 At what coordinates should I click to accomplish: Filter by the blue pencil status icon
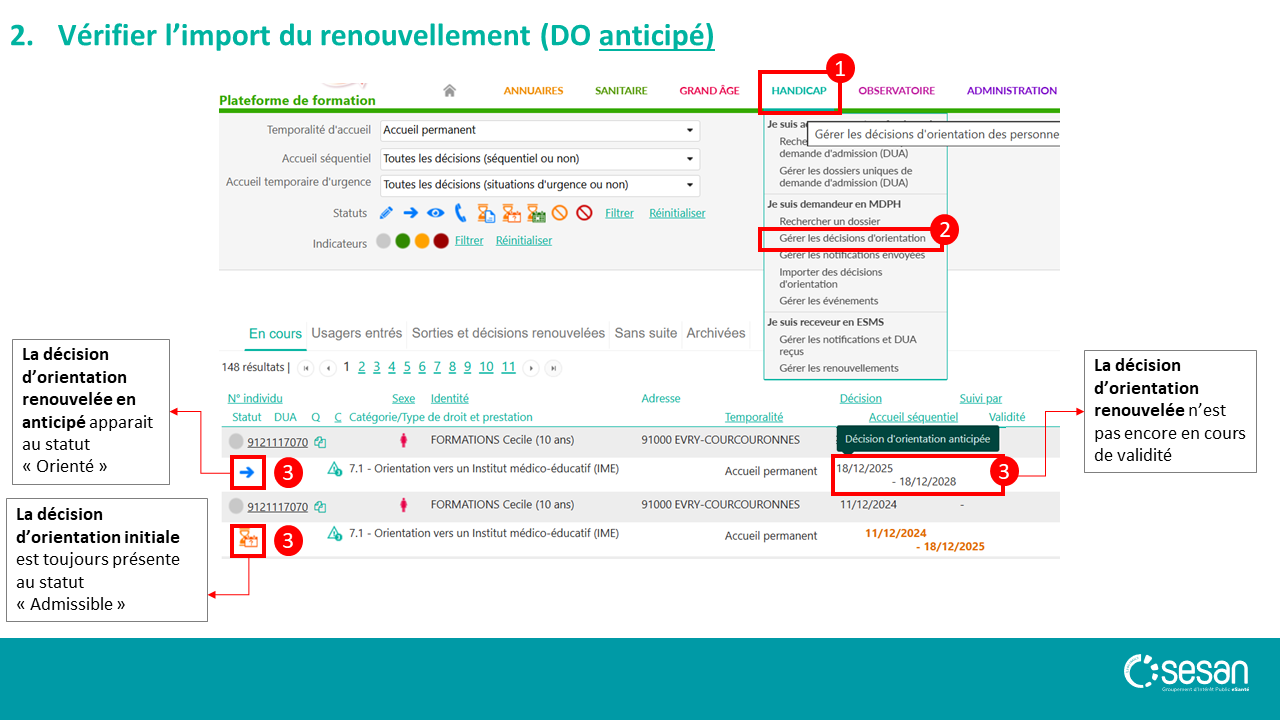click(x=387, y=213)
